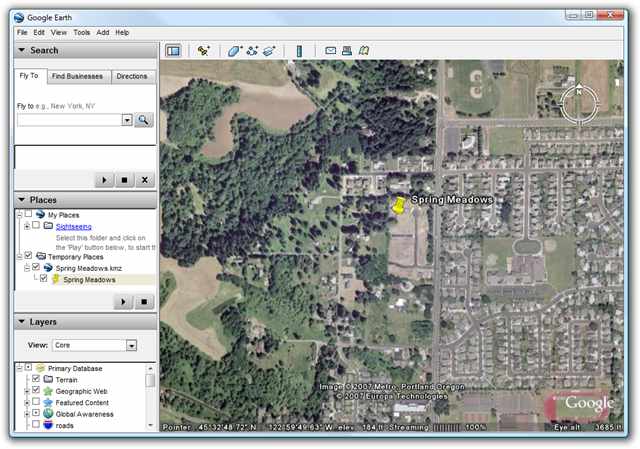
Task: Expand the Sightseeing folder tree node
Action: pos(27,226)
